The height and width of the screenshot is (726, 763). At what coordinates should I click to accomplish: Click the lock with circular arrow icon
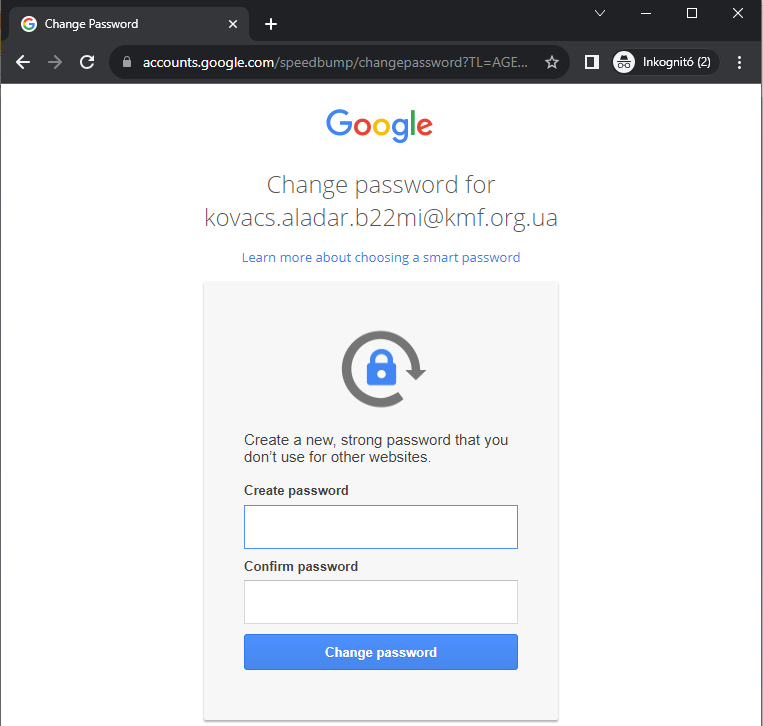[382, 368]
